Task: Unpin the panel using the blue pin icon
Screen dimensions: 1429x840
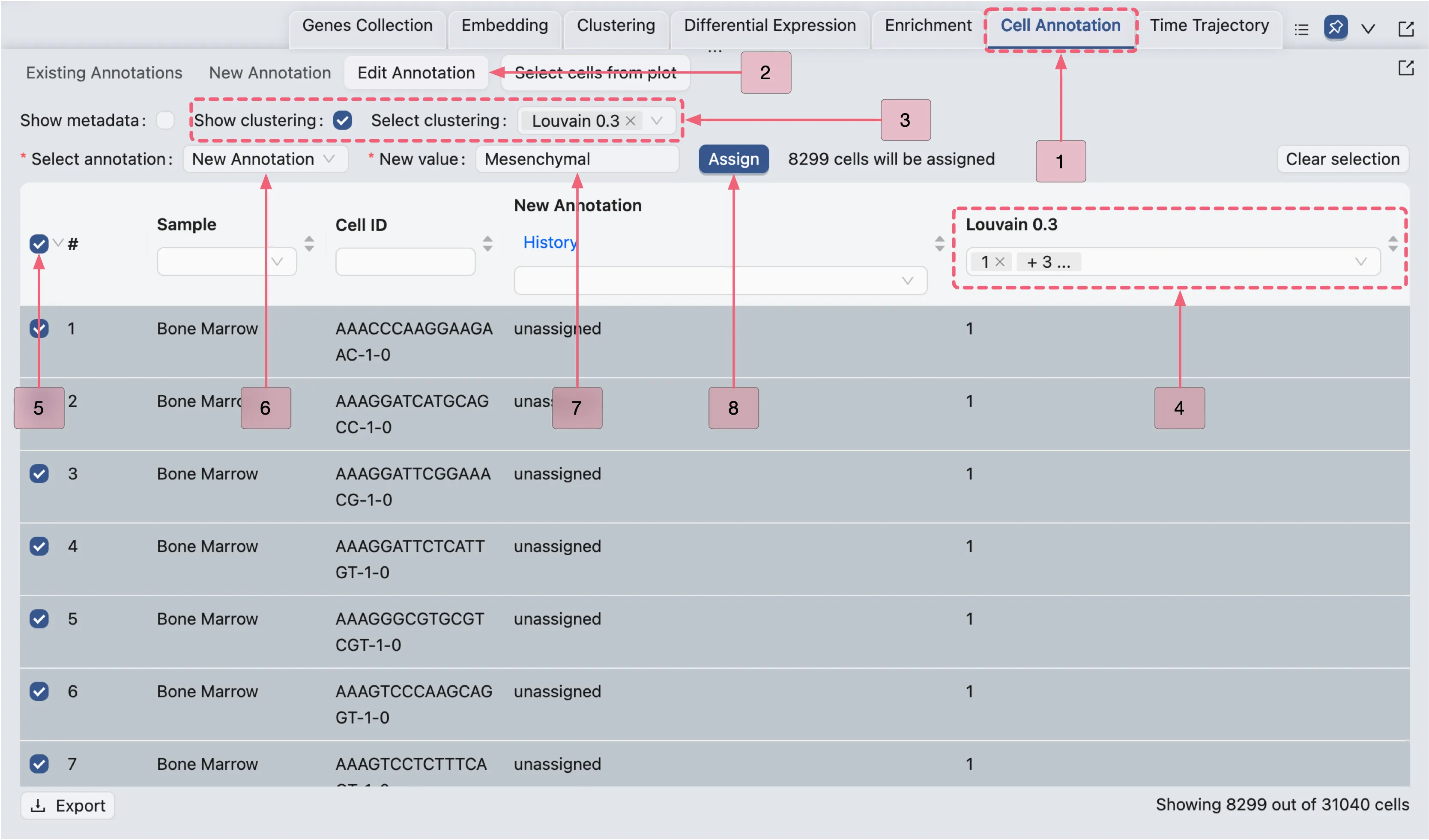Action: pyautogui.click(x=1336, y=28)
